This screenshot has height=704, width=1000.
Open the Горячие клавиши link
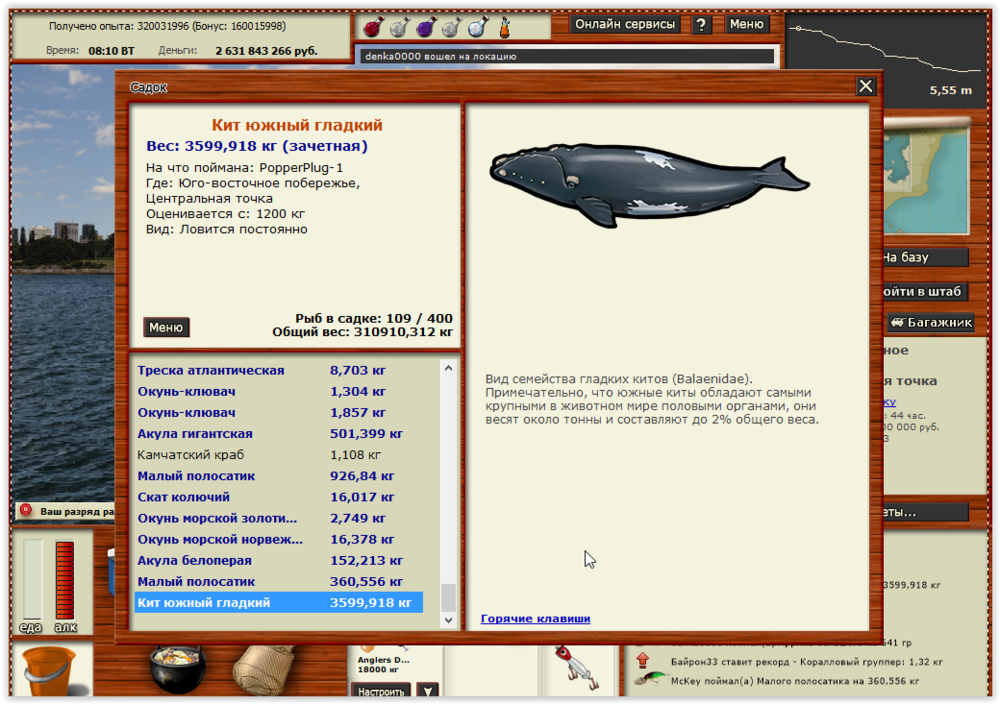coord(534,618)
